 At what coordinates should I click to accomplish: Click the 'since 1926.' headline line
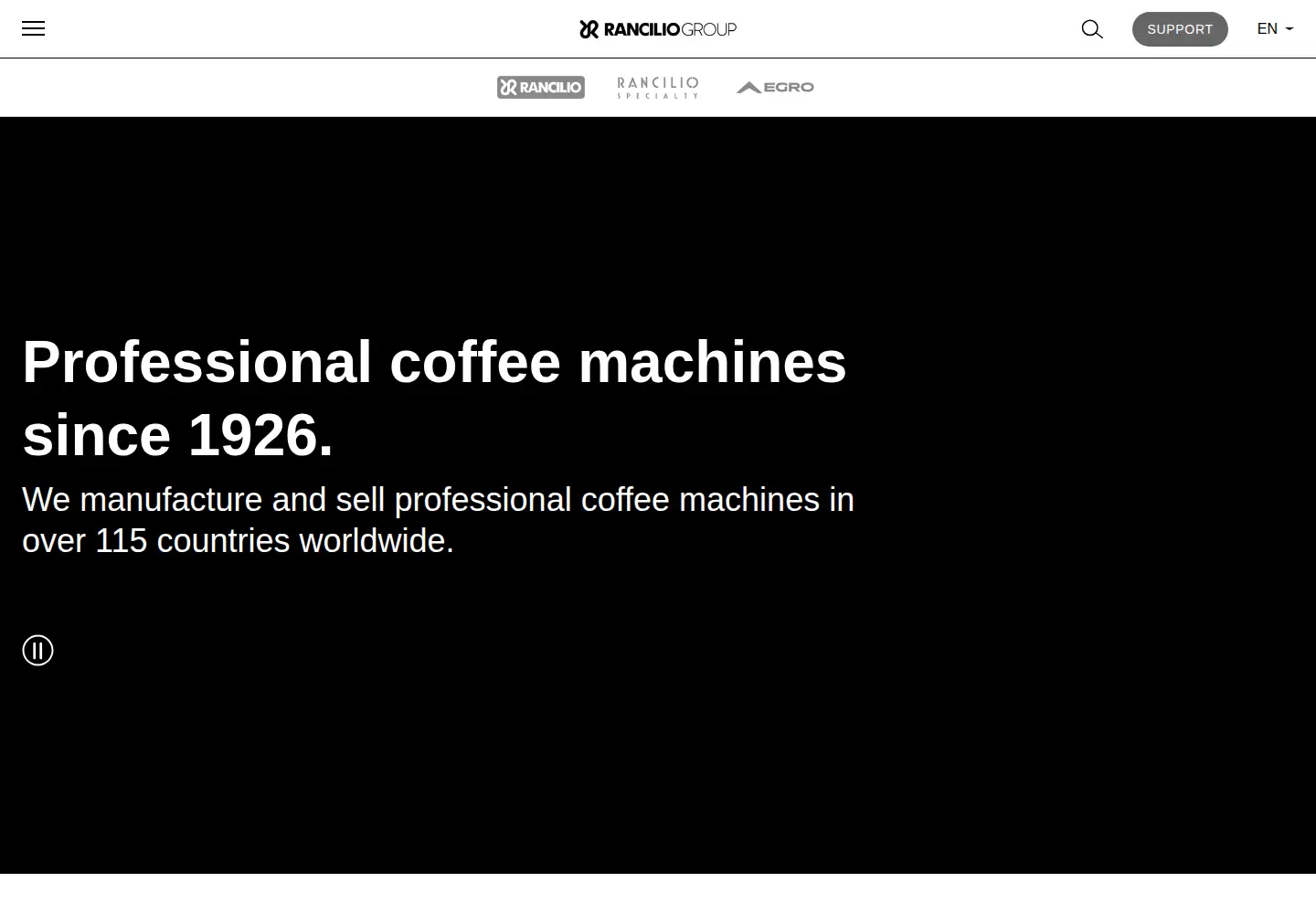[x=177, y=435]
